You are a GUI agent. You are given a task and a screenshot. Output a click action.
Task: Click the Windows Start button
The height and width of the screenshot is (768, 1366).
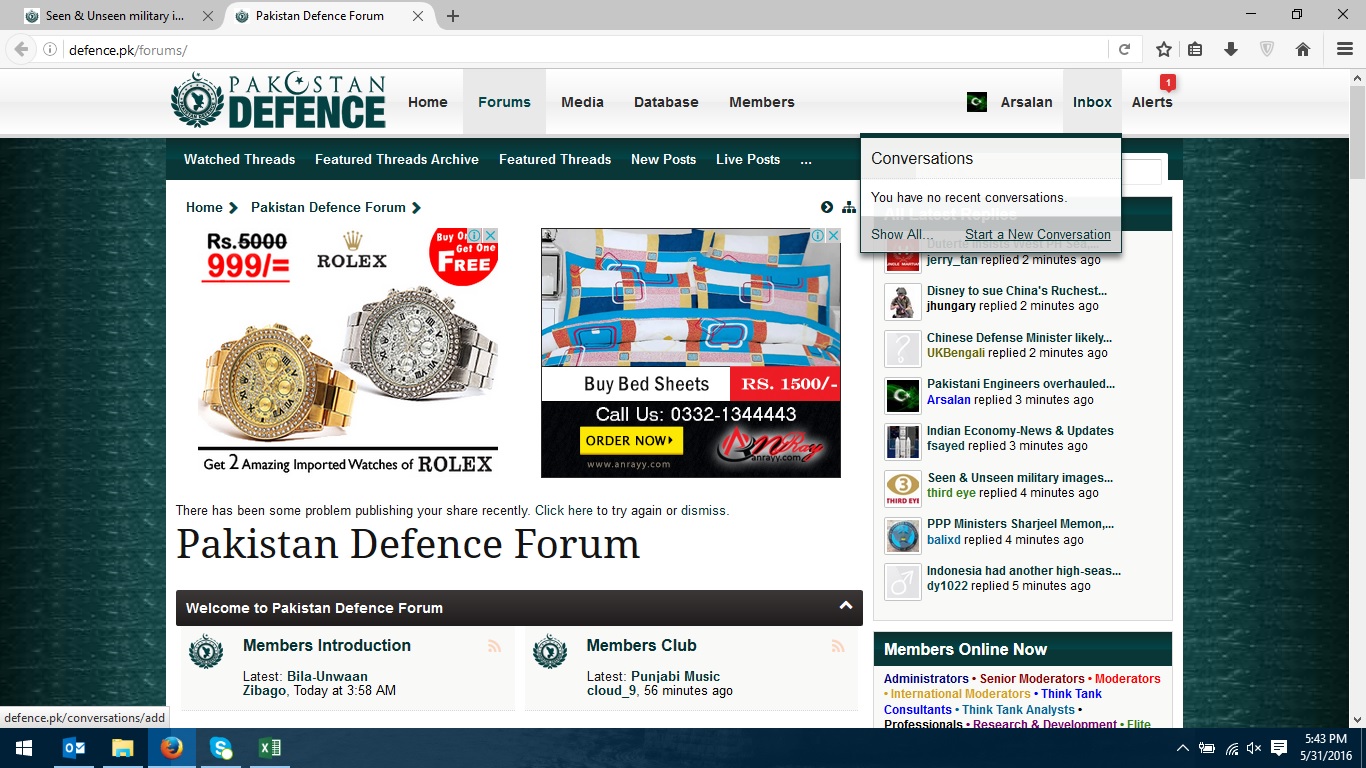pyautogui.click(x=24, y=748)
